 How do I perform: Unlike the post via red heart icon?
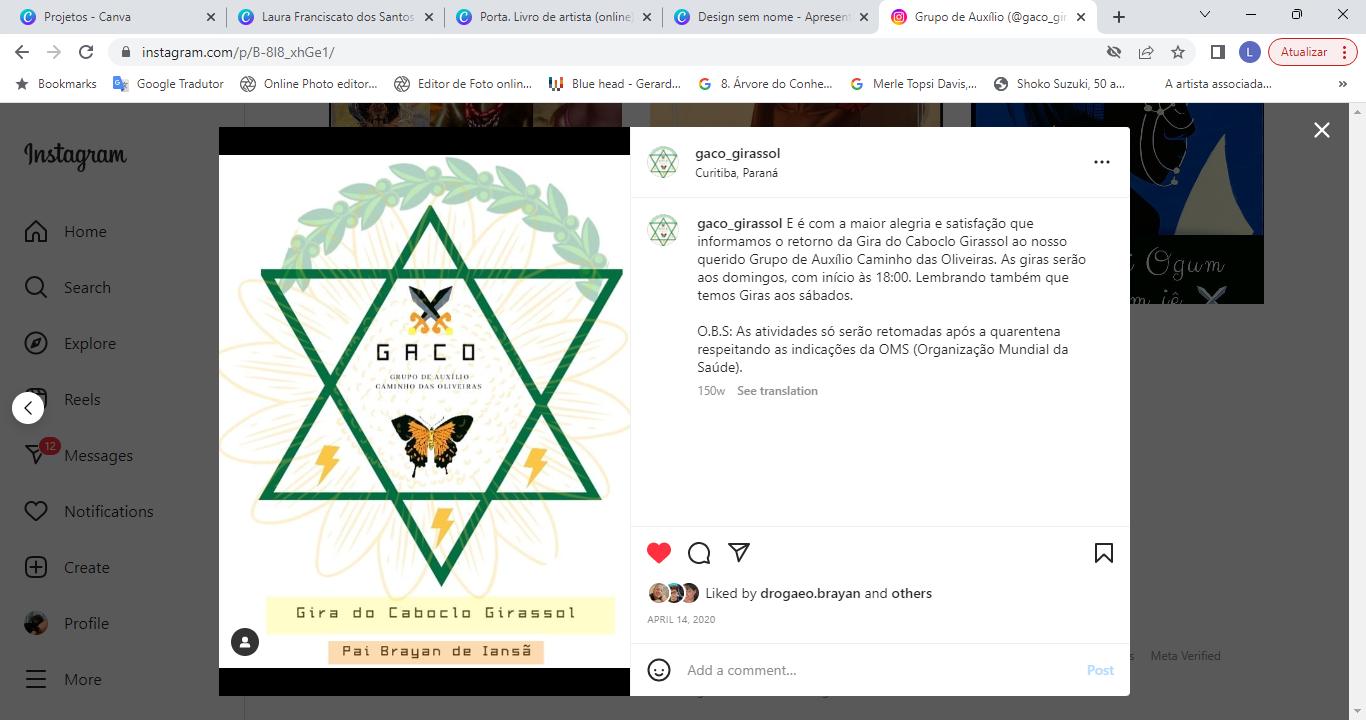point(659,553)
